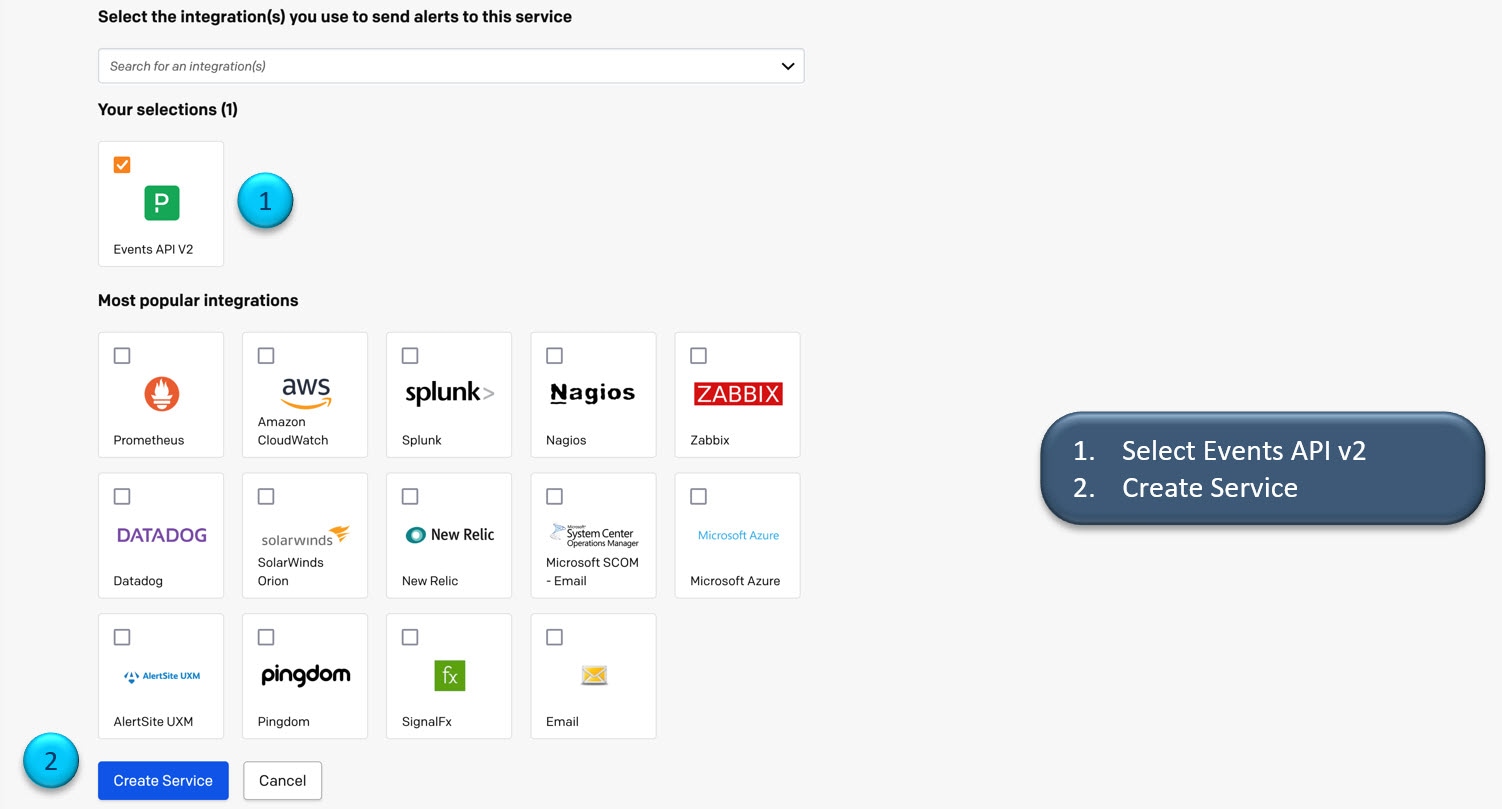Viewport: 1502px width, 809px height.
Task: Tick the SignalFx checkbox
Action: tap(410, 638)
